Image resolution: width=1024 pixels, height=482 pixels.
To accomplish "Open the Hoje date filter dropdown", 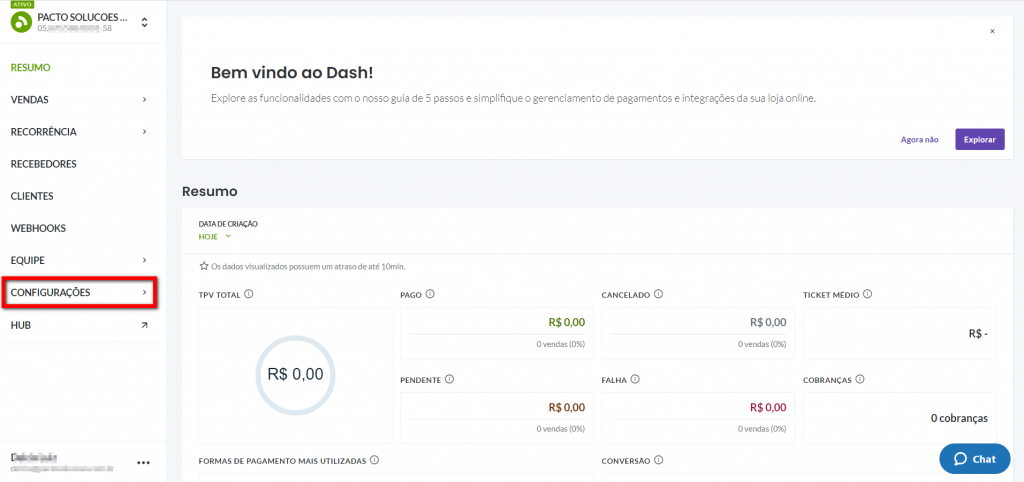I will [x=215, y=237].
